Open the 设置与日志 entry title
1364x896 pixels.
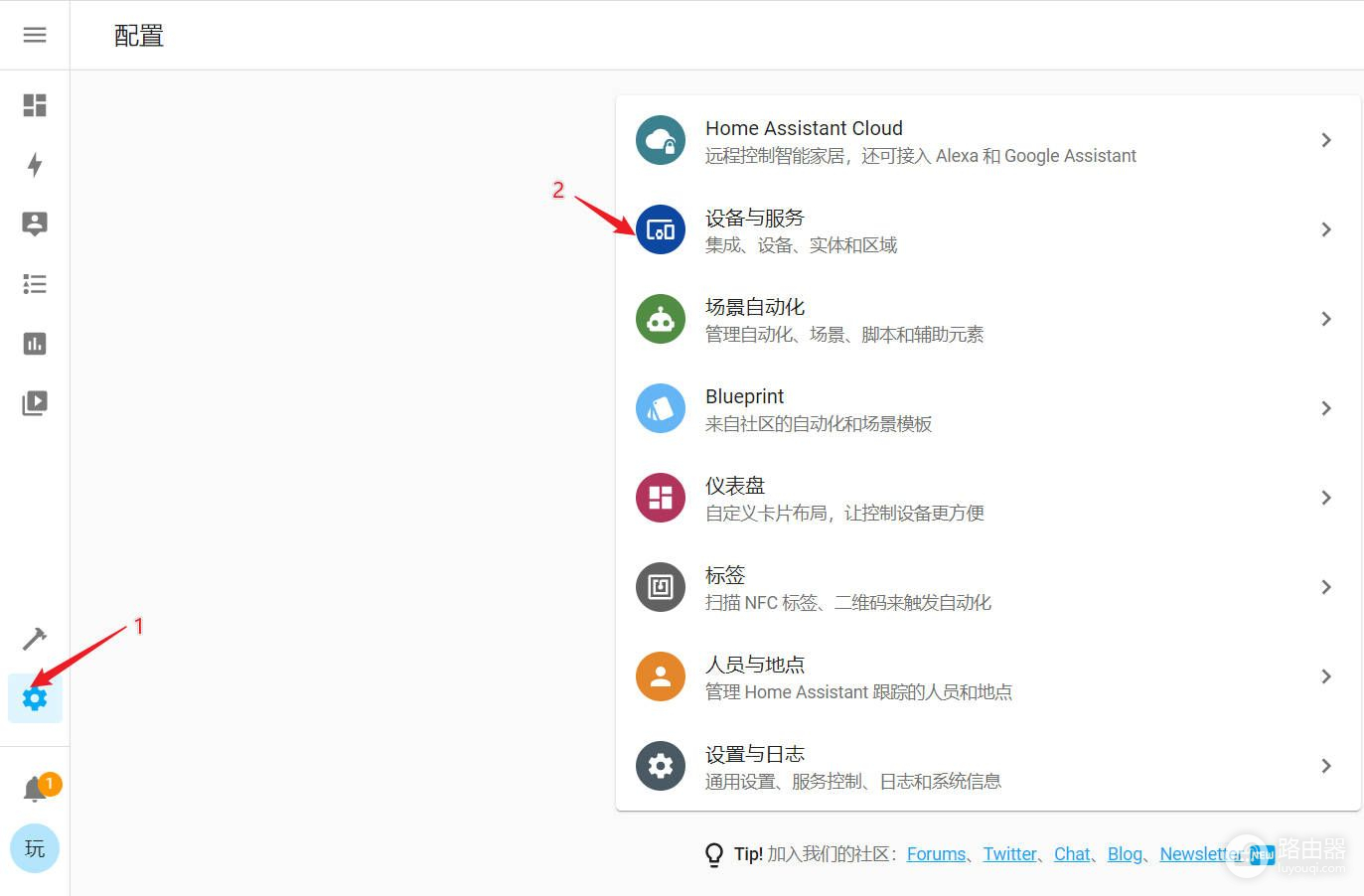point(755,754)
